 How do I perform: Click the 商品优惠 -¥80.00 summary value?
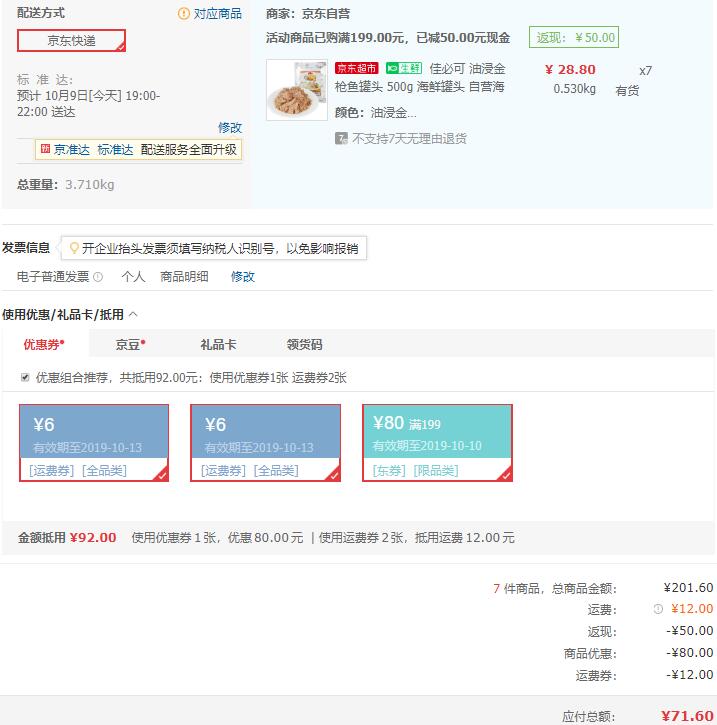[690, 653]
